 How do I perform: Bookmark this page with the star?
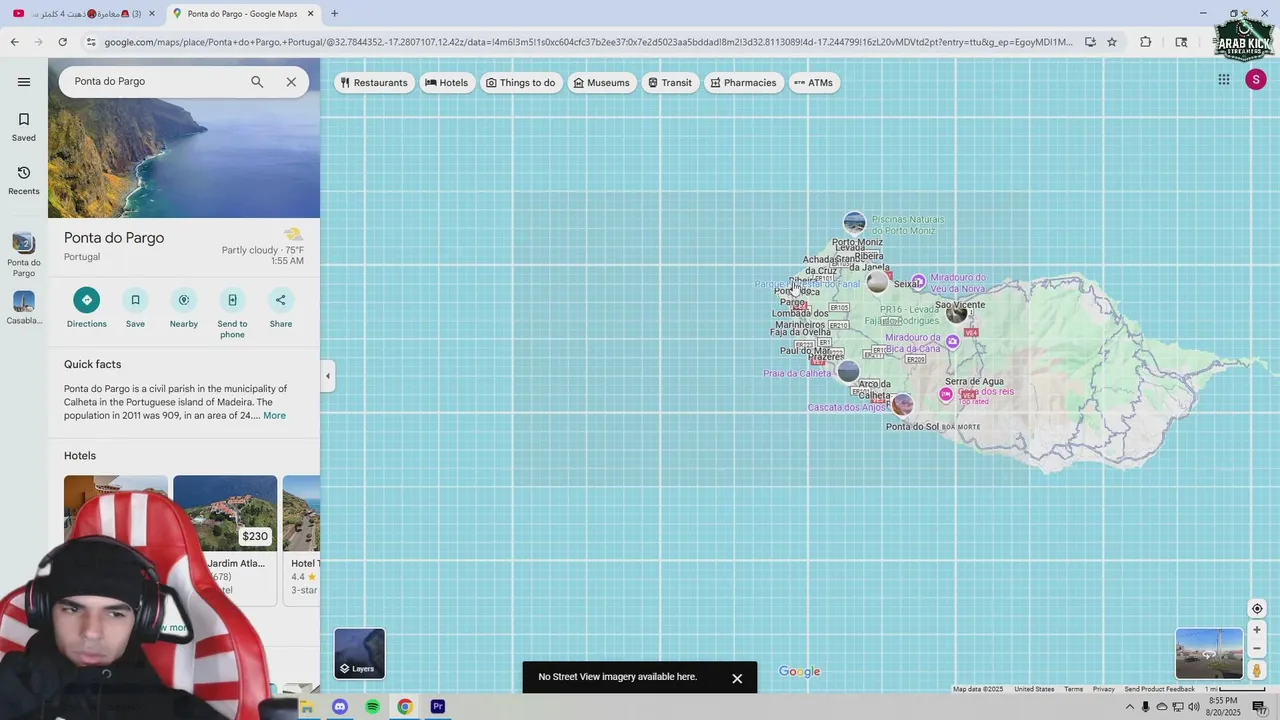click(x=1111, y=42)
